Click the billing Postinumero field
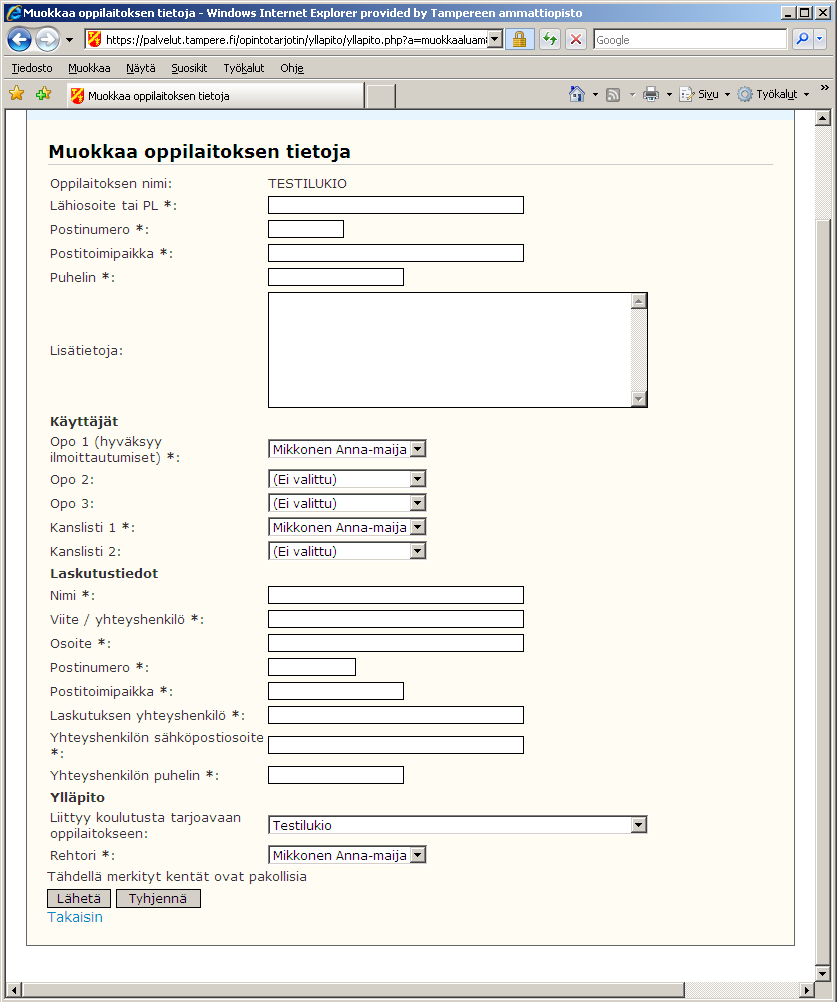The width and height of the screenshot is (837, 1002). click(x=312, y=667)
